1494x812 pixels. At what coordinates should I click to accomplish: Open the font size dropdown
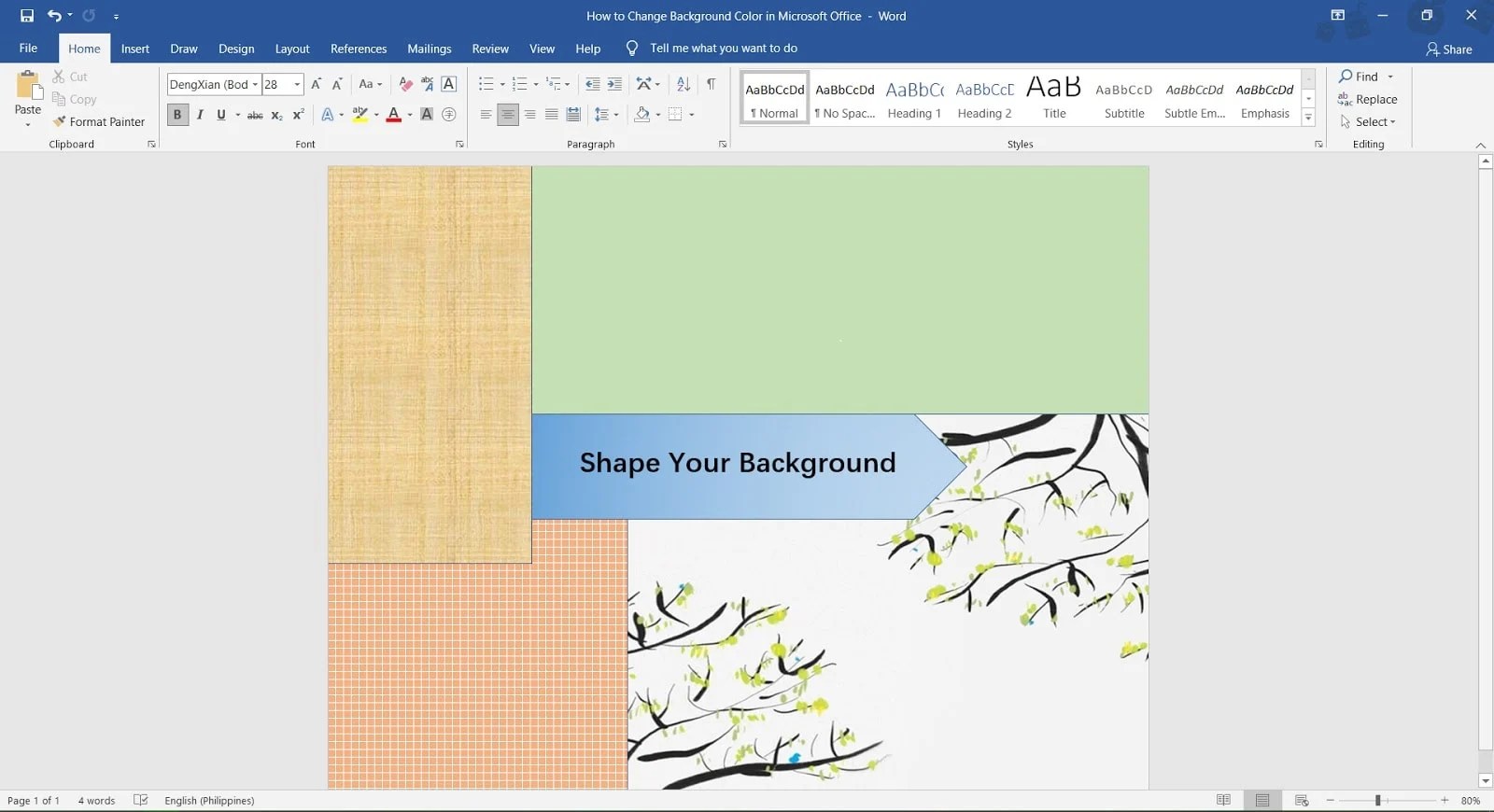[297, 84]
